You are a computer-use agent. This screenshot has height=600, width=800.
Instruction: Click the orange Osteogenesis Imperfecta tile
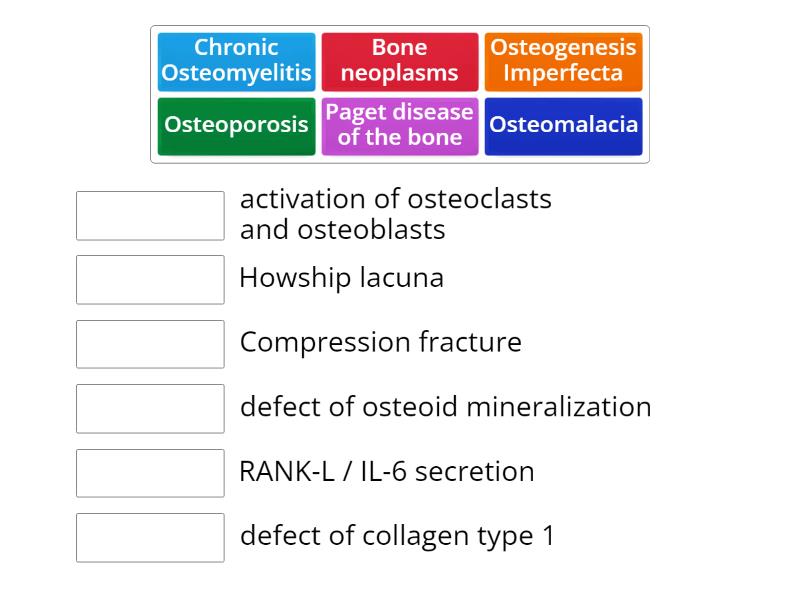[563, 61]
